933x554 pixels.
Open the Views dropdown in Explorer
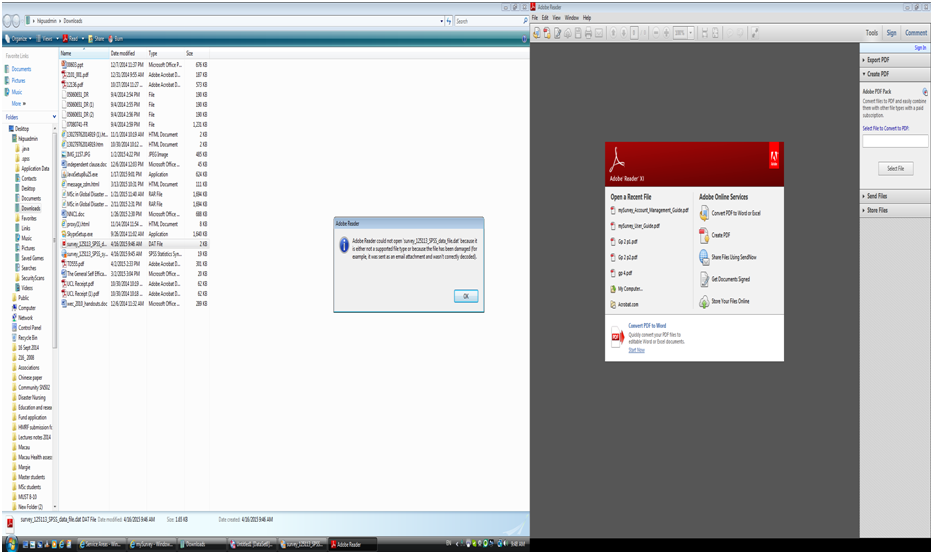pos(48,39)
